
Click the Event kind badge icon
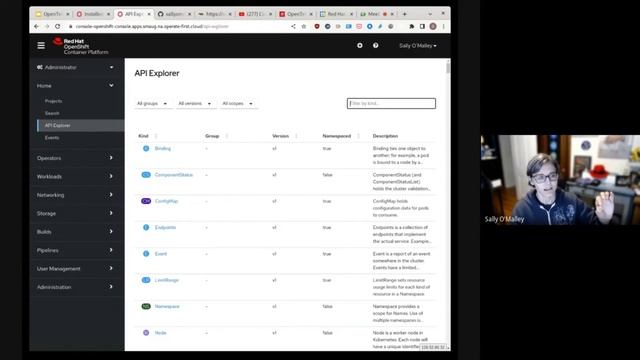pyautogui.click(x=146, y=254)
